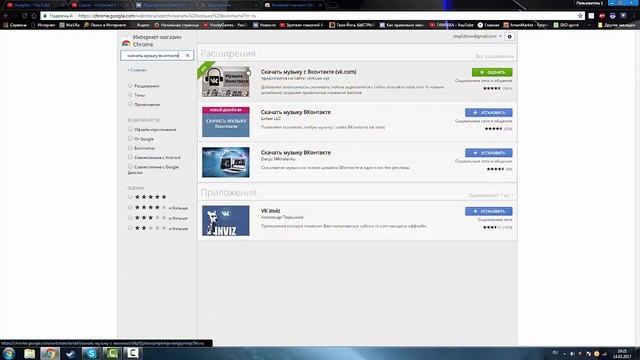This screenshot has height=360, width=640.
Task: Go back via the « Главная link
Action: click(x=137, y=70)
